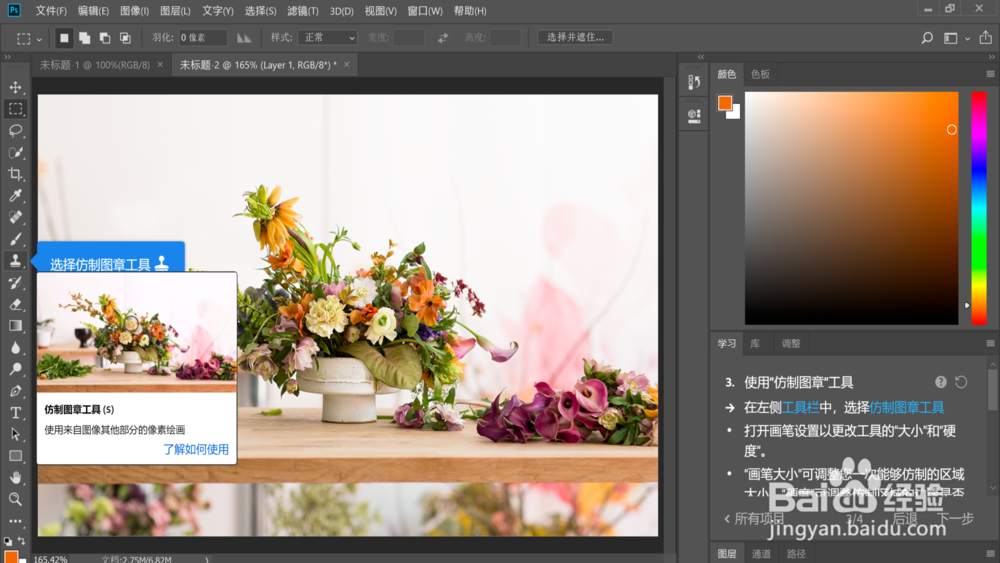Open the 文件(F) menu
The width and height of the screenshot is (1000, 563).
tap(51, 11)
